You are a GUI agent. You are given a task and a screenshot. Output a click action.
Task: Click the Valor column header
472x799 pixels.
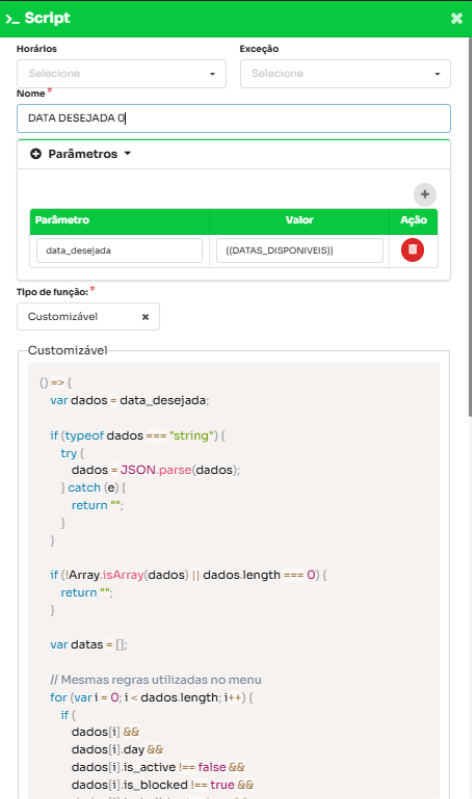pyautogui.click(x=299, y=220)
